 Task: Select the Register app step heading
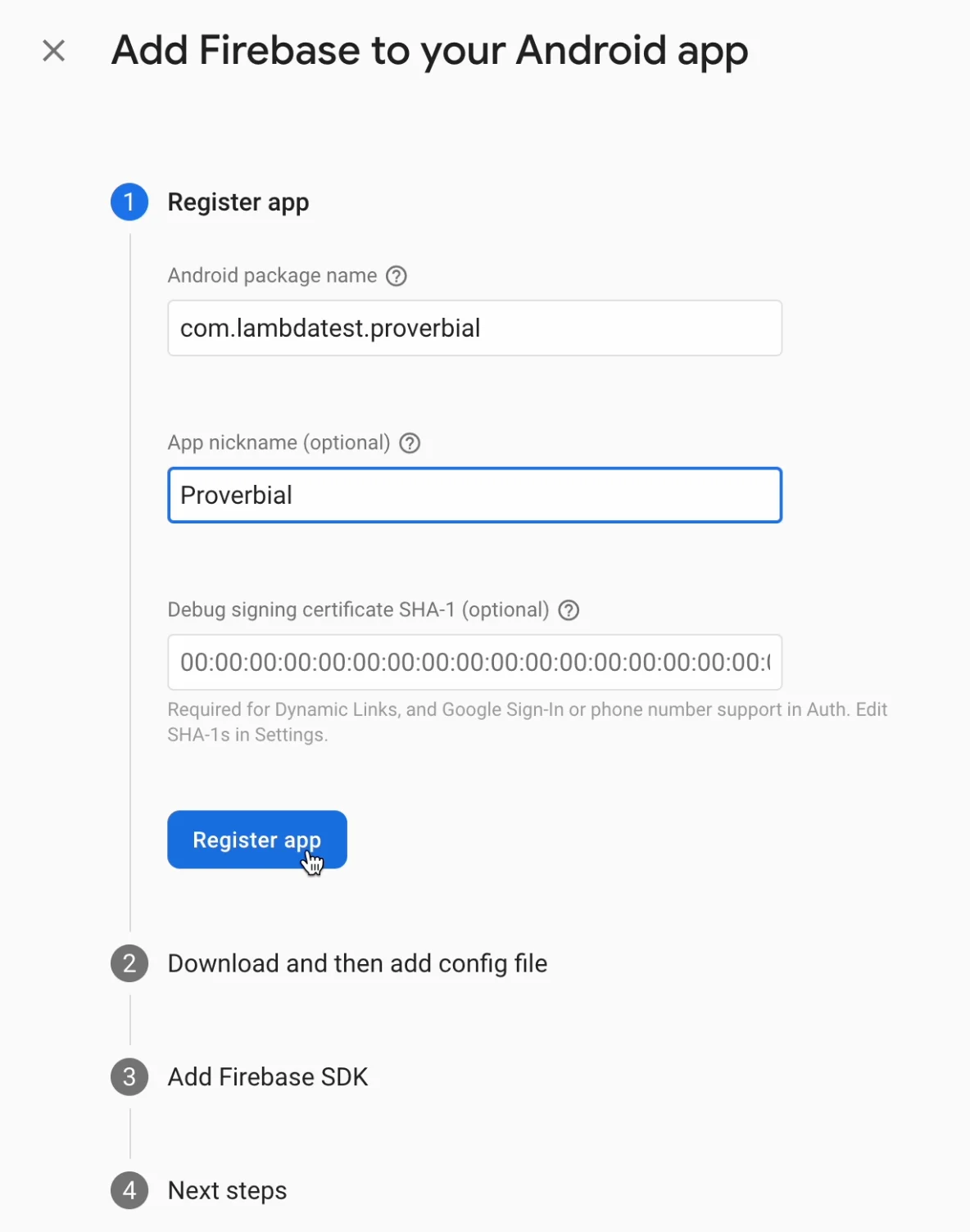[238, 202]
